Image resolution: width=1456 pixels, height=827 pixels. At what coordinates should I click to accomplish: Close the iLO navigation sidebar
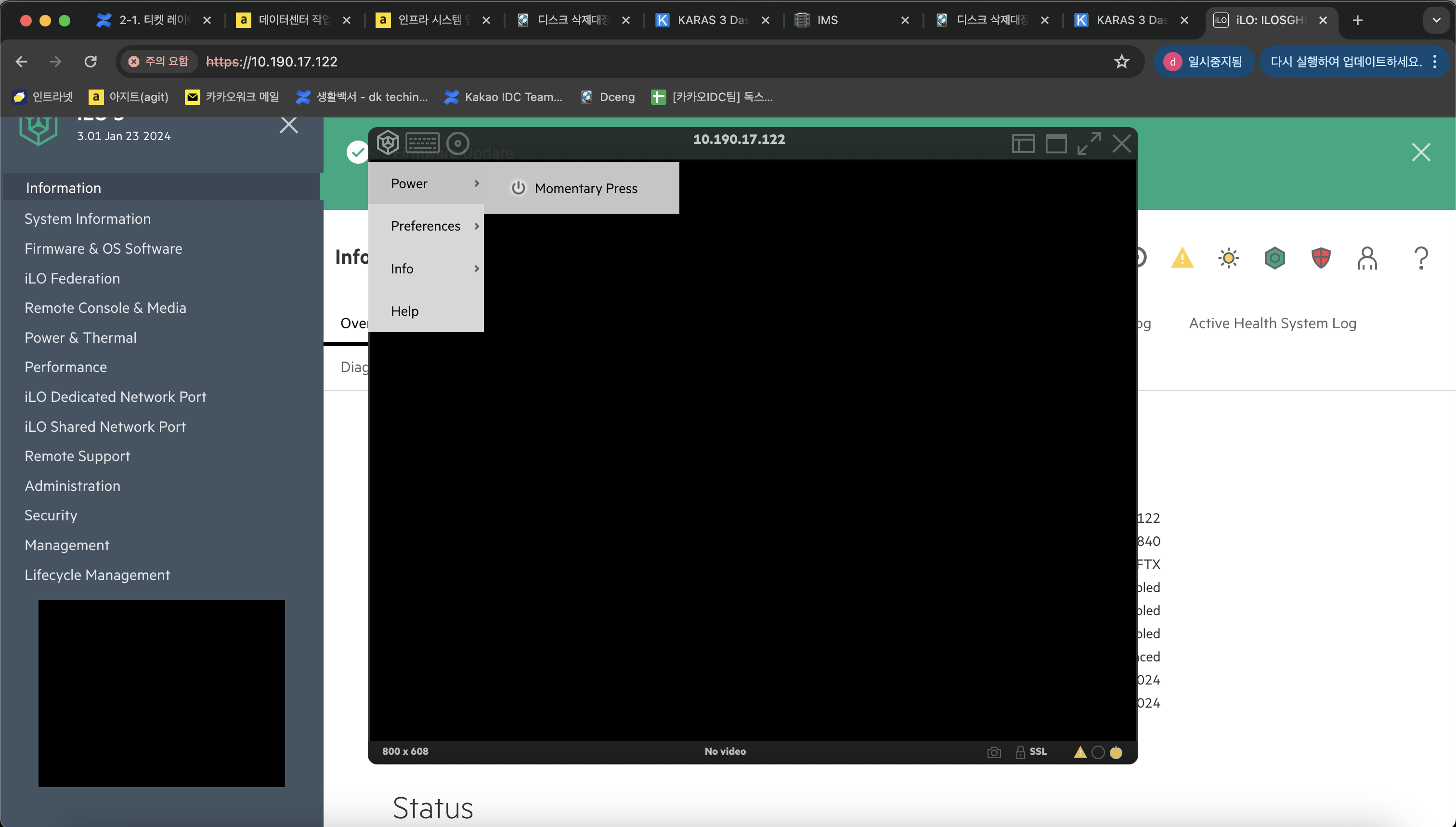click(288, 125)
